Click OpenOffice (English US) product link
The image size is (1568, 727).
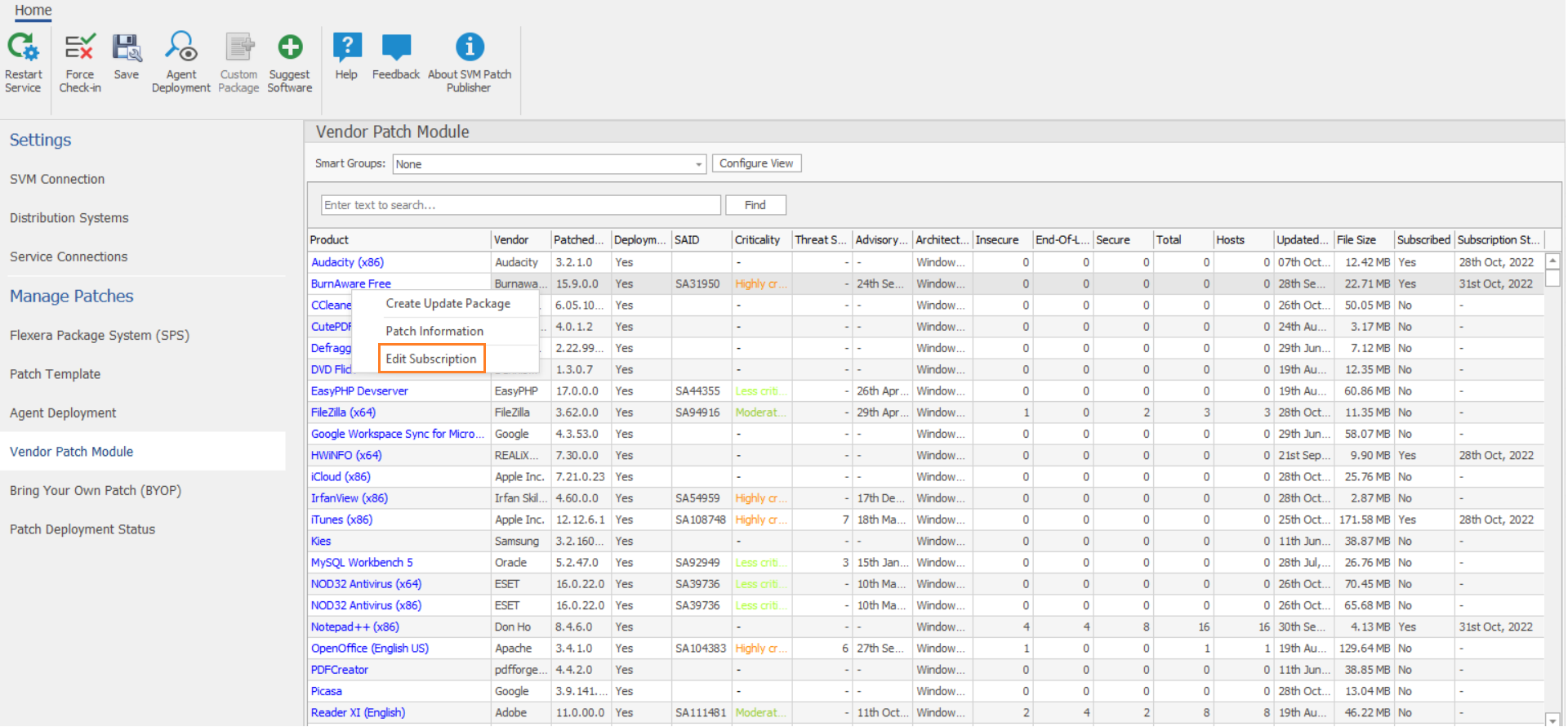click(370, 649)
